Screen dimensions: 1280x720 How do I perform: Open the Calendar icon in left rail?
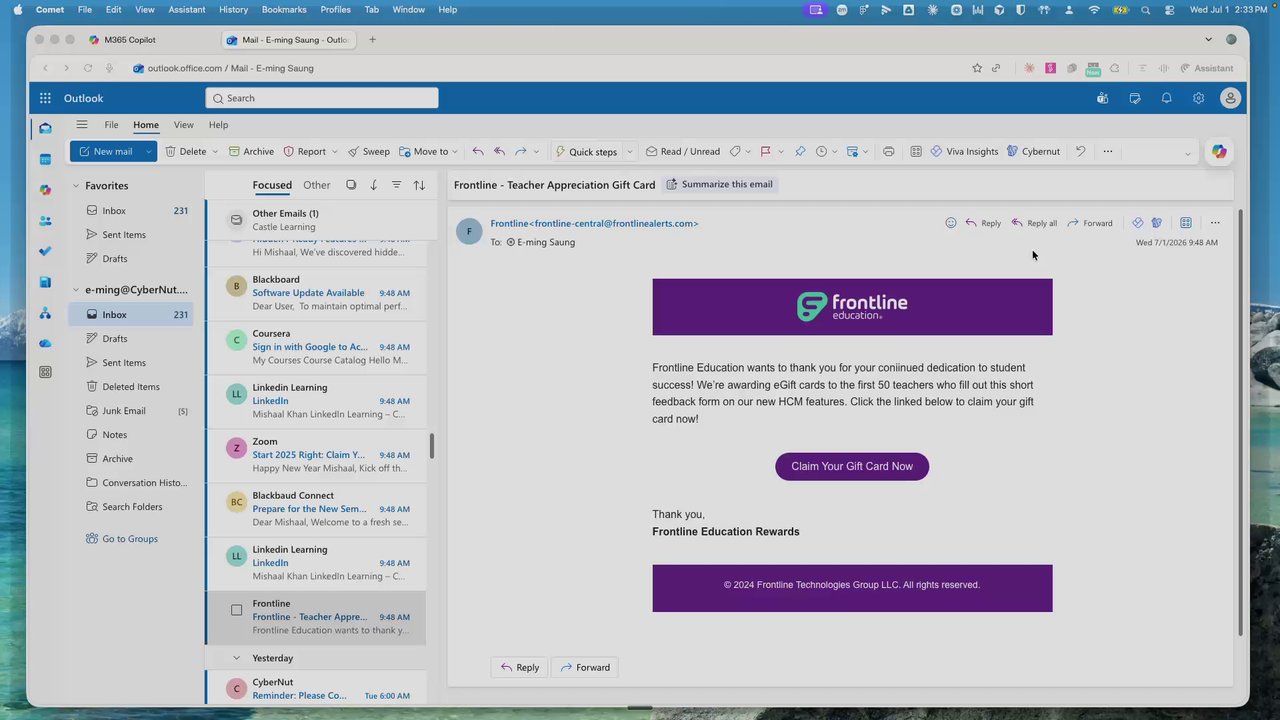click(x=45, y=159)
